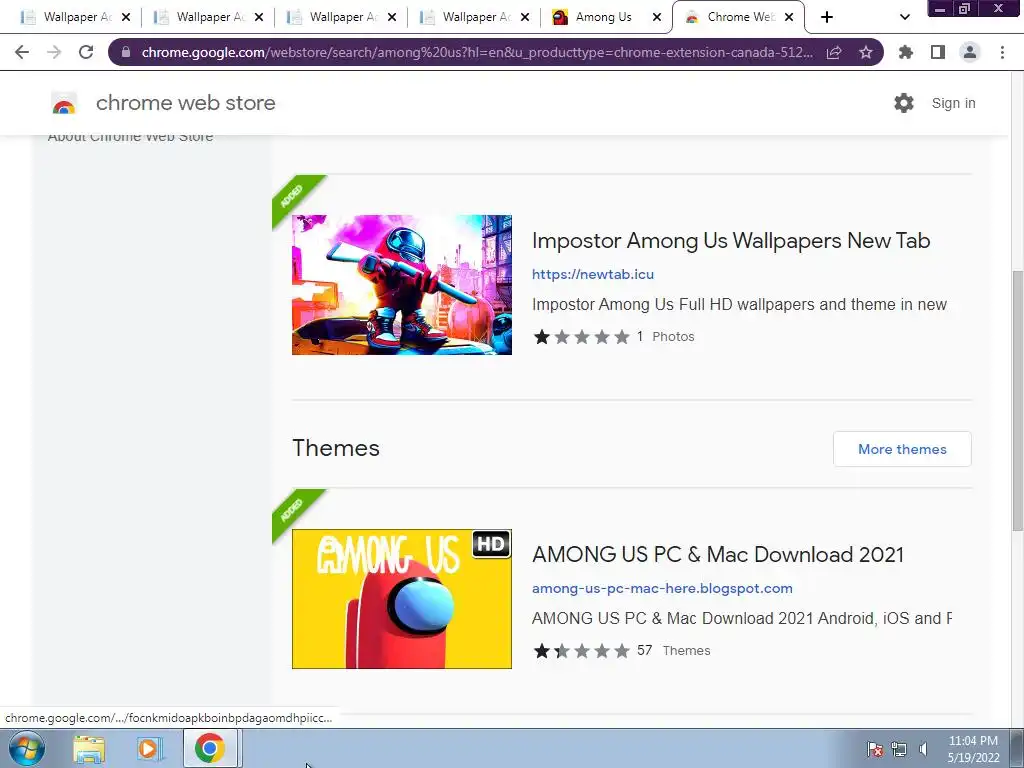Open among-us-pc-mac-here.blogspot.com link

(662, 588)
